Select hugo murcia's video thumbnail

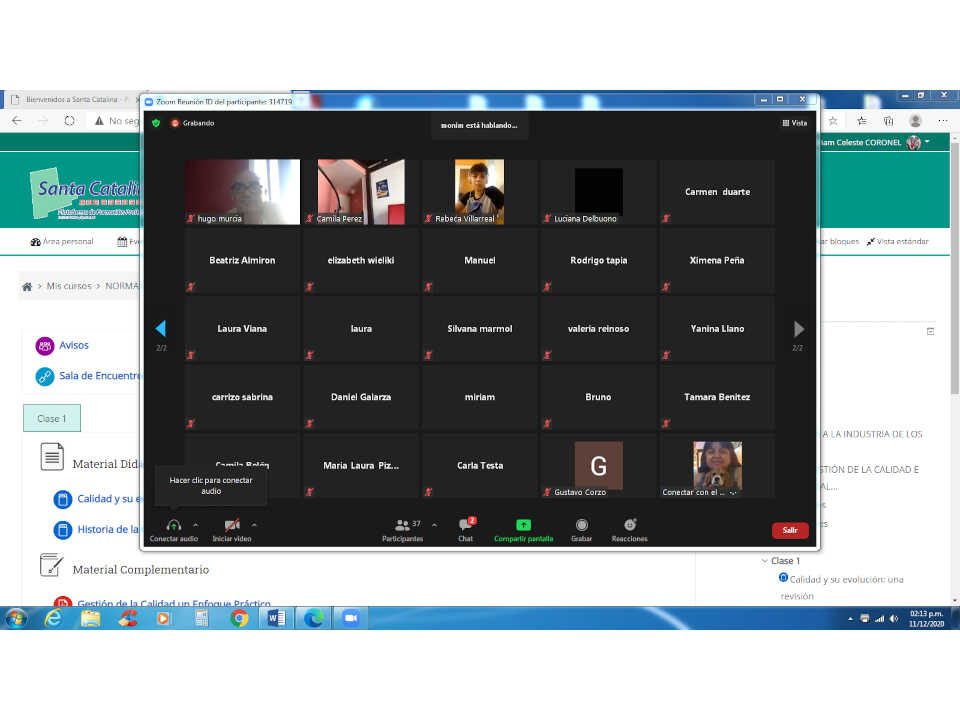click(242, 192)
